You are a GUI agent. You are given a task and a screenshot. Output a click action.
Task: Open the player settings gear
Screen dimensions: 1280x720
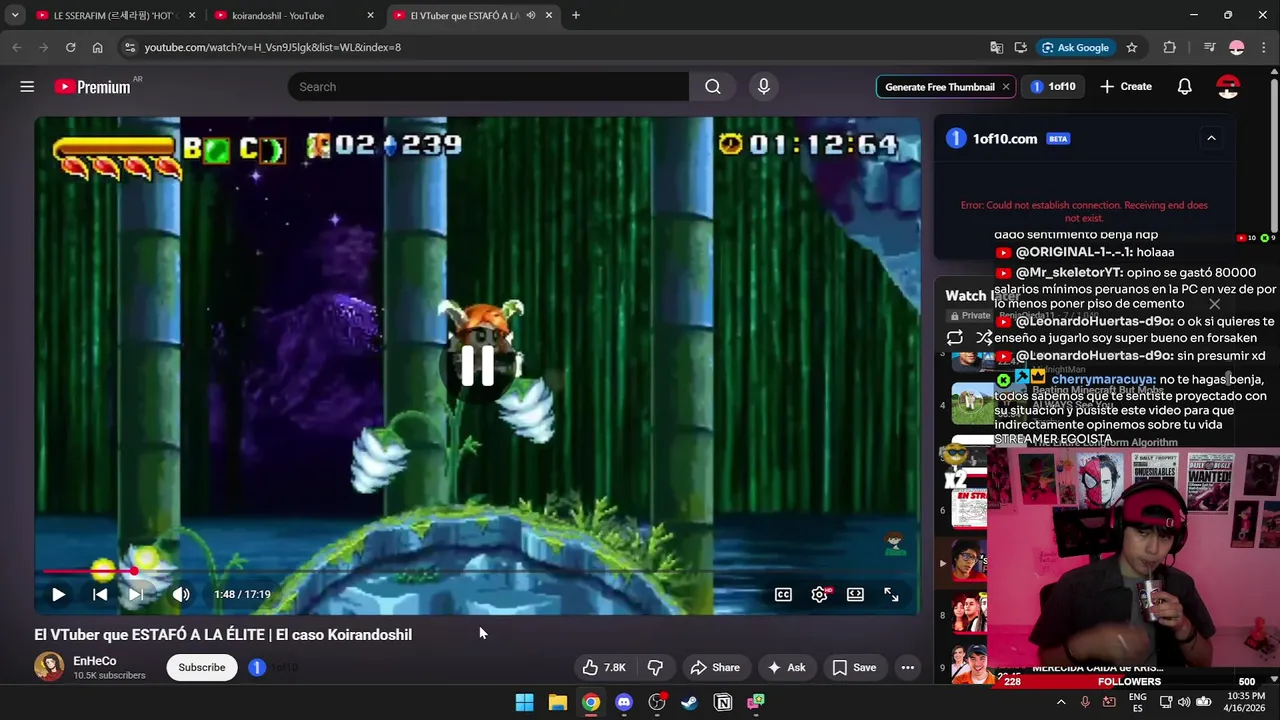[x=819, y=594]
